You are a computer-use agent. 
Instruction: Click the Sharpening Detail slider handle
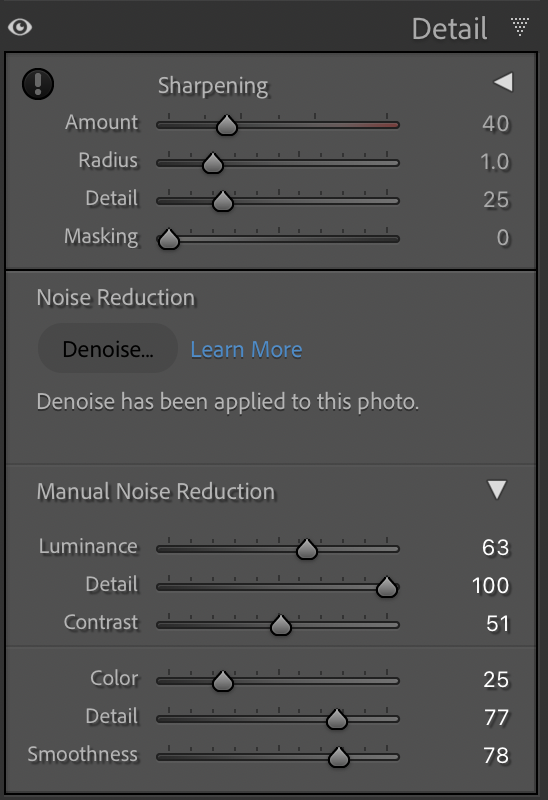pyautogui.click(x=222, y=201)
